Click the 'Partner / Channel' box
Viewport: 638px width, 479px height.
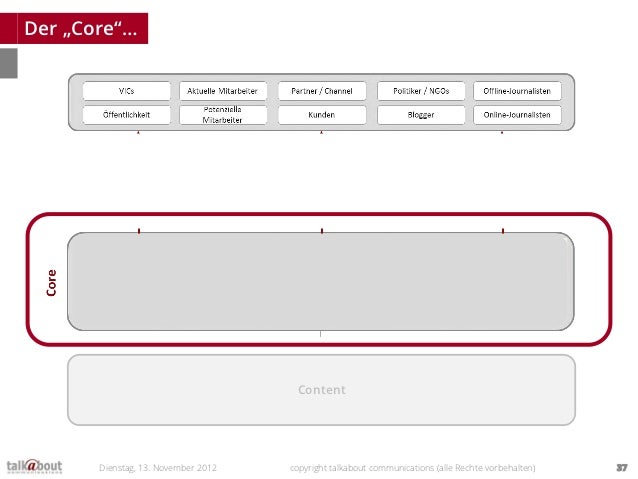(322, 91)
